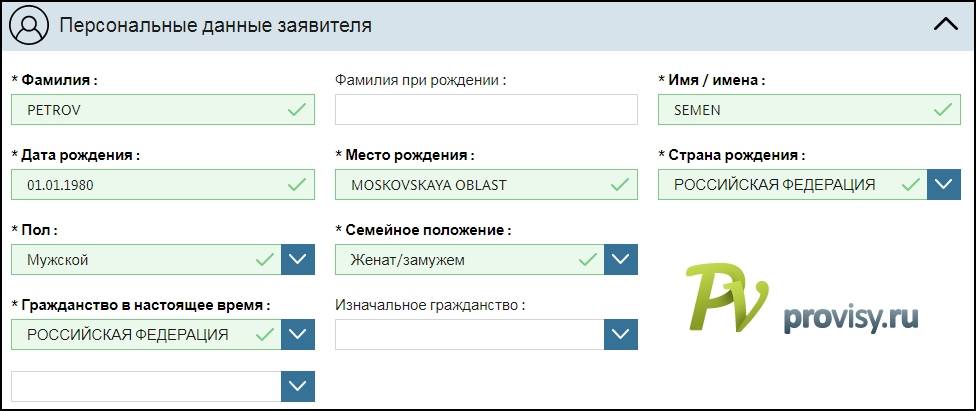Screen dimensions: 976x411
Task: Click the Место рождения field
Action: coord(475,185)
